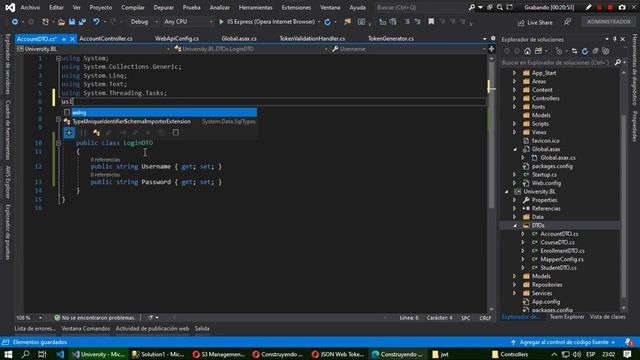
Task: Switch to Team Explorer tab
Action: click(567, 317)
